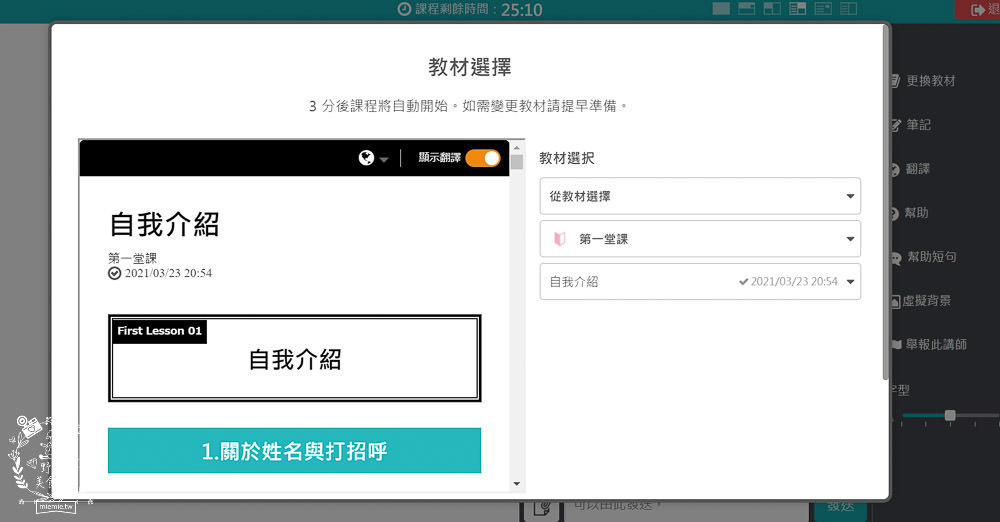The height and width of the screenshot is (522, 1000).
Task: Click the scroll up arrow of material preview
Action: pyautogui.click(x=517, y=147)
